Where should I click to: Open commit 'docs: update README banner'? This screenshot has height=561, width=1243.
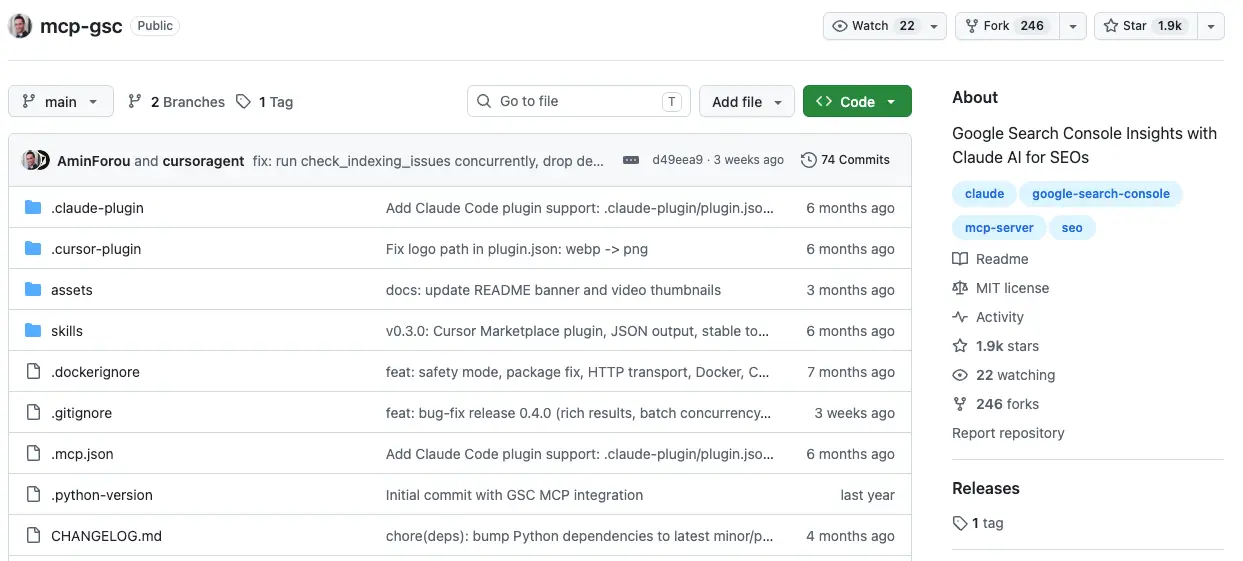553,290
